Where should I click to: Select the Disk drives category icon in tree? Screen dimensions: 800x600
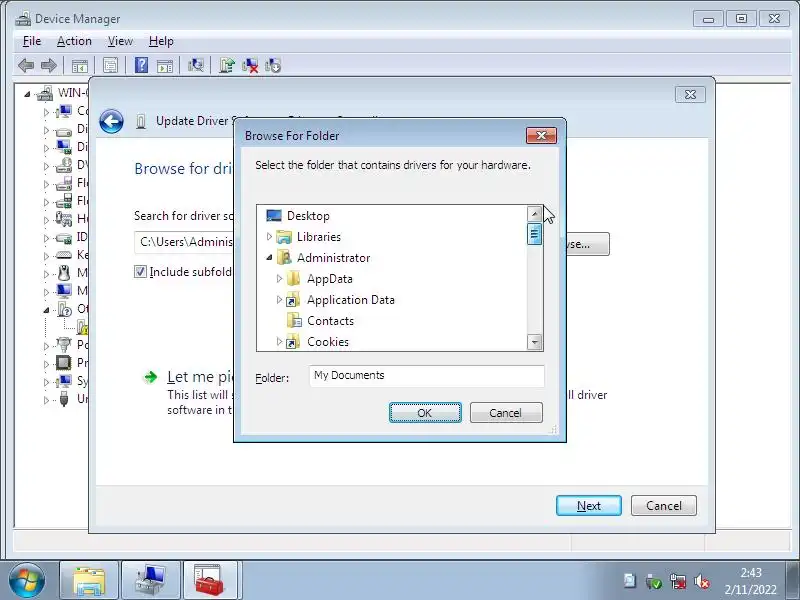click(64, 130)
